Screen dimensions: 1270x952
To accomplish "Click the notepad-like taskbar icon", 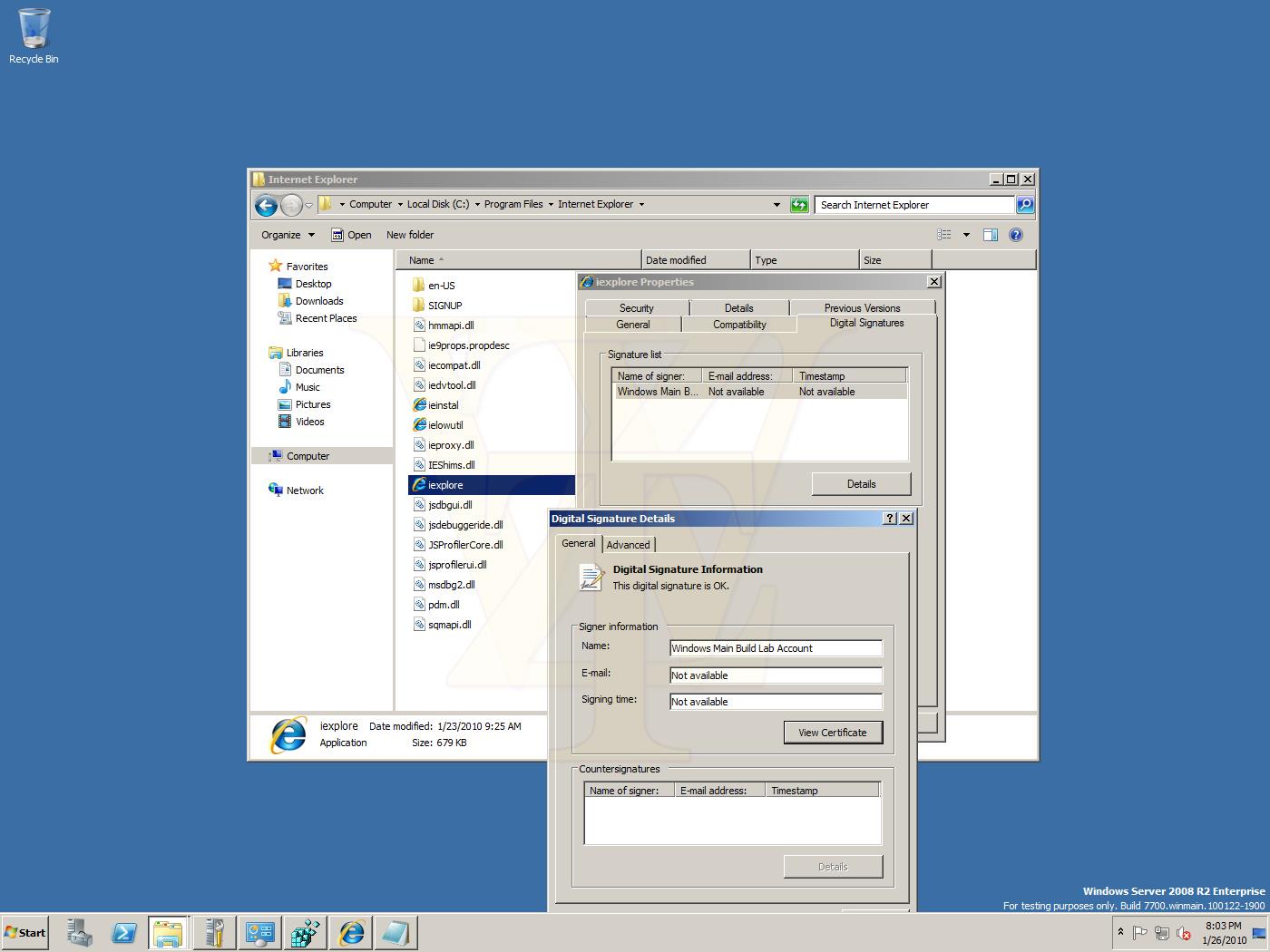I will [396, 933].
